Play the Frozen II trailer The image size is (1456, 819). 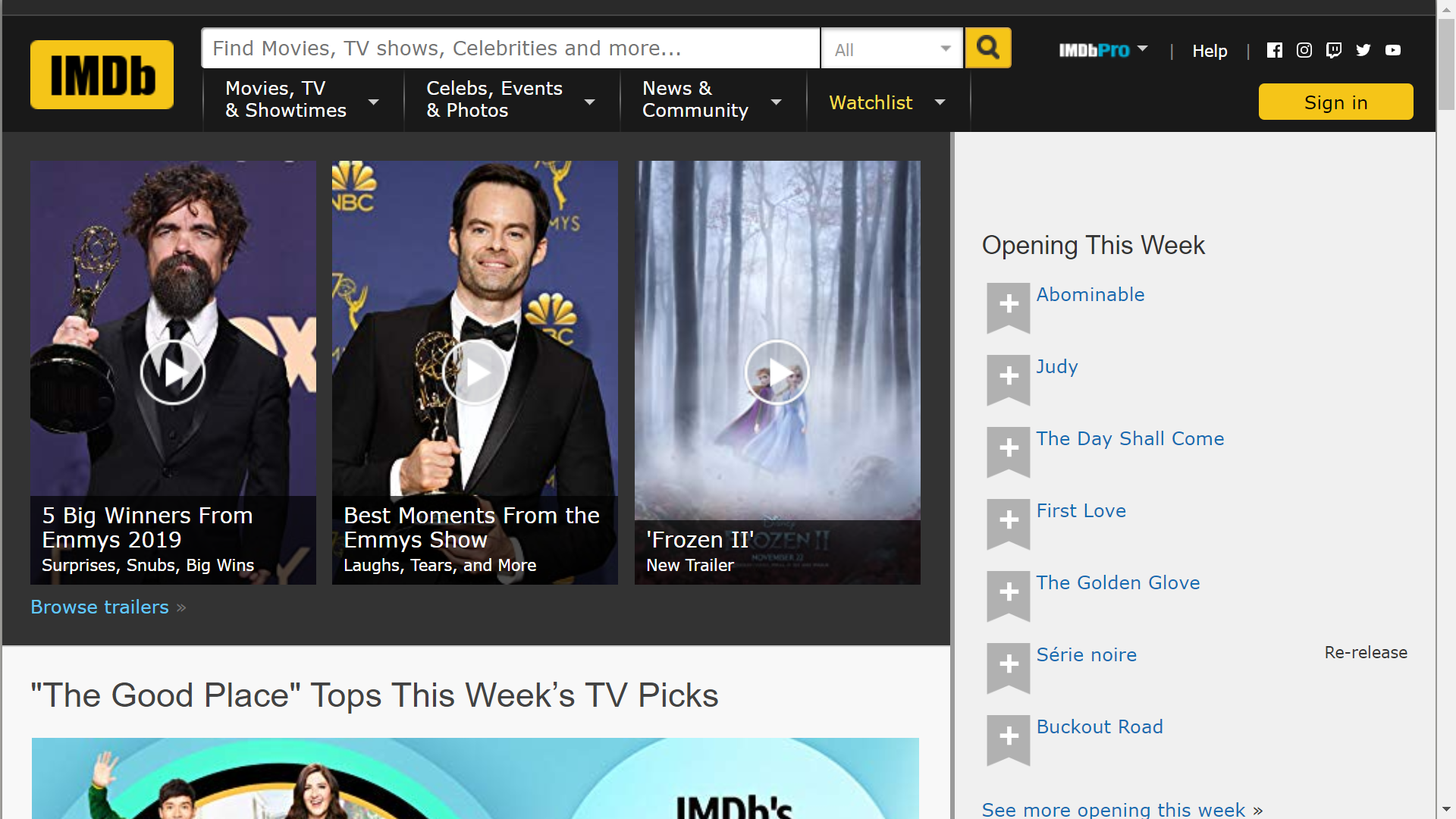click(x=777, y=372)
